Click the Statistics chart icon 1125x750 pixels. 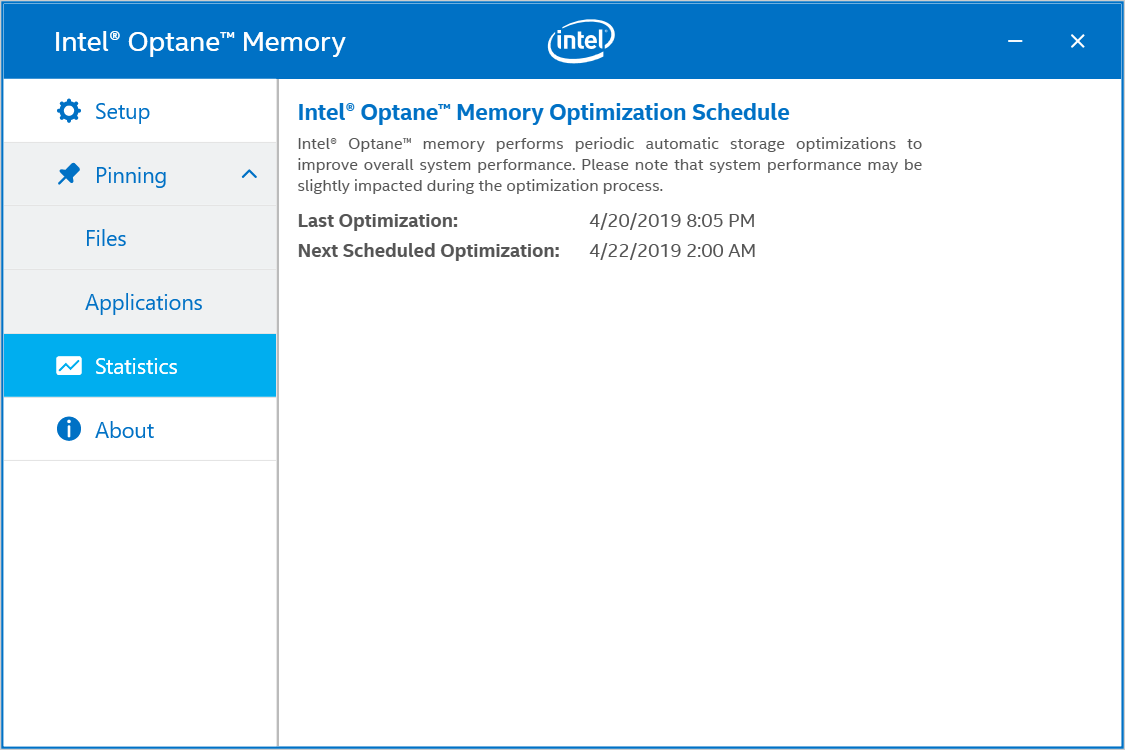69,366
